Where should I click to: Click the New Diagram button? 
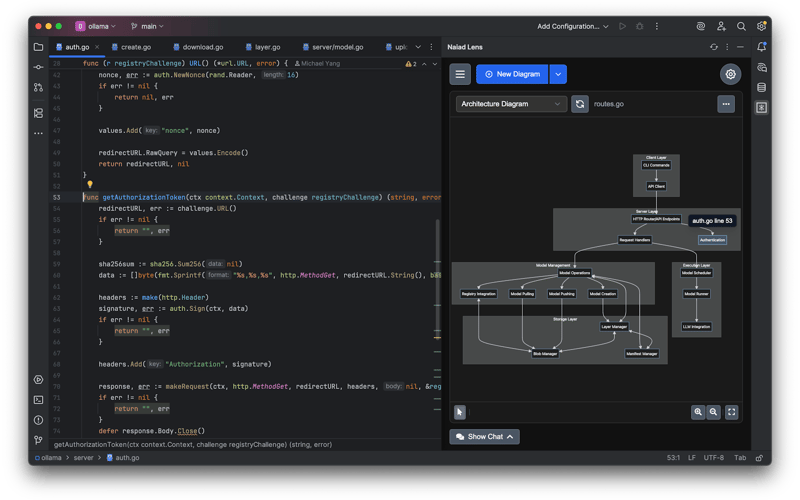[512, 74]
